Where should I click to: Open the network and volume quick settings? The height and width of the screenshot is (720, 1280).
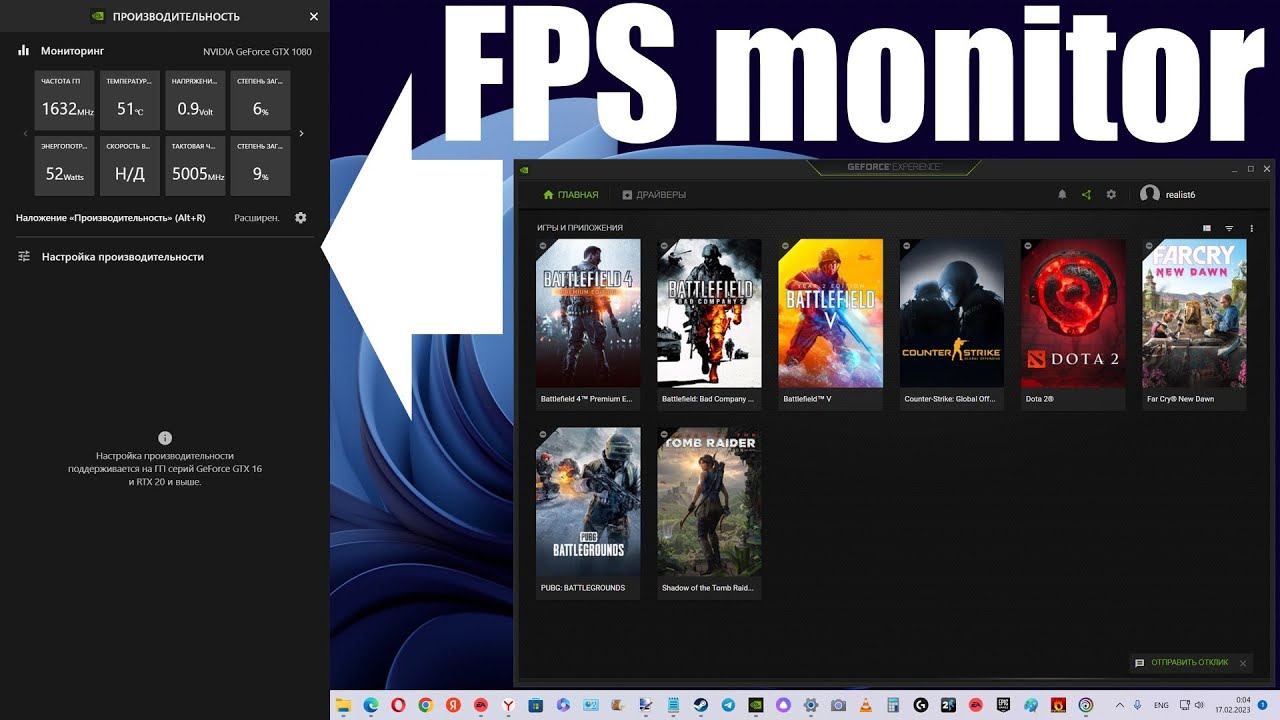click(x=1192, y=705)
